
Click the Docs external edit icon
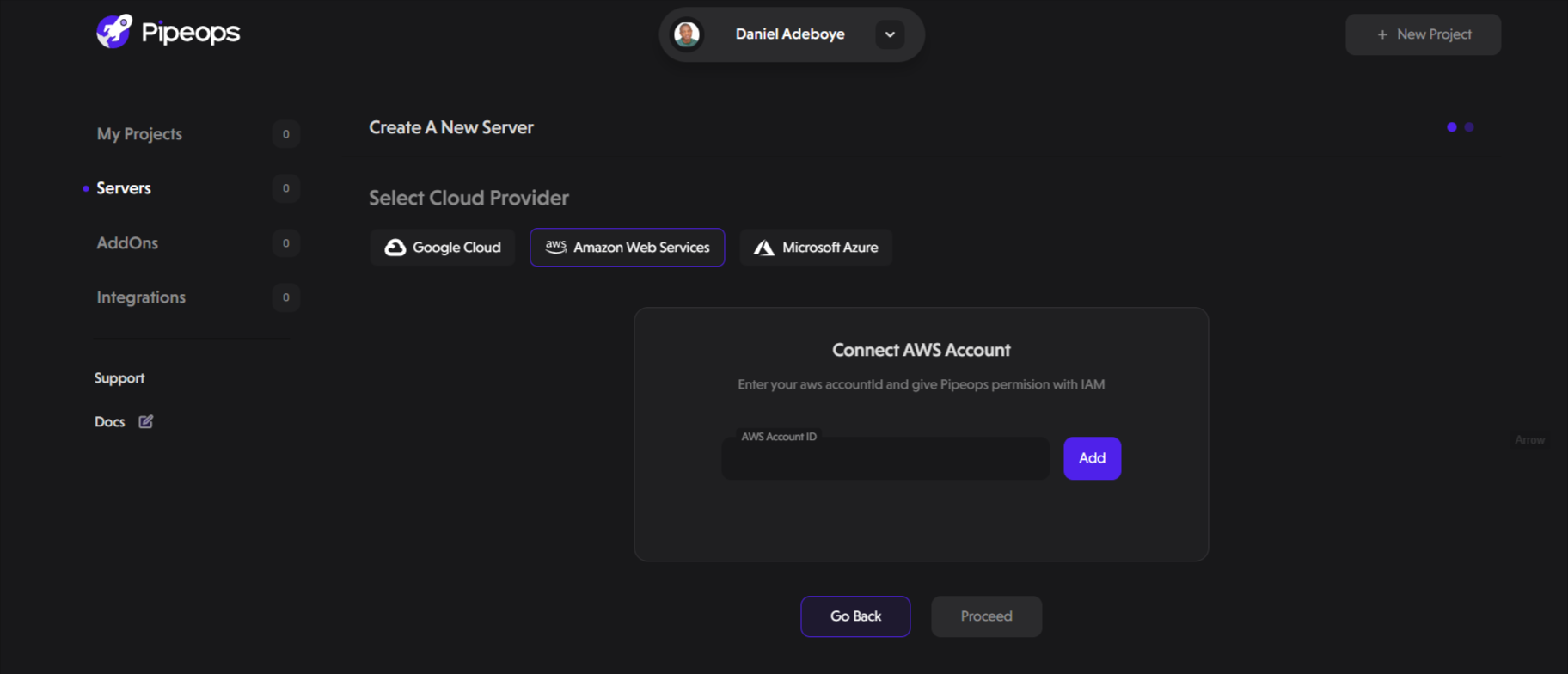click(x=146, y=421)
